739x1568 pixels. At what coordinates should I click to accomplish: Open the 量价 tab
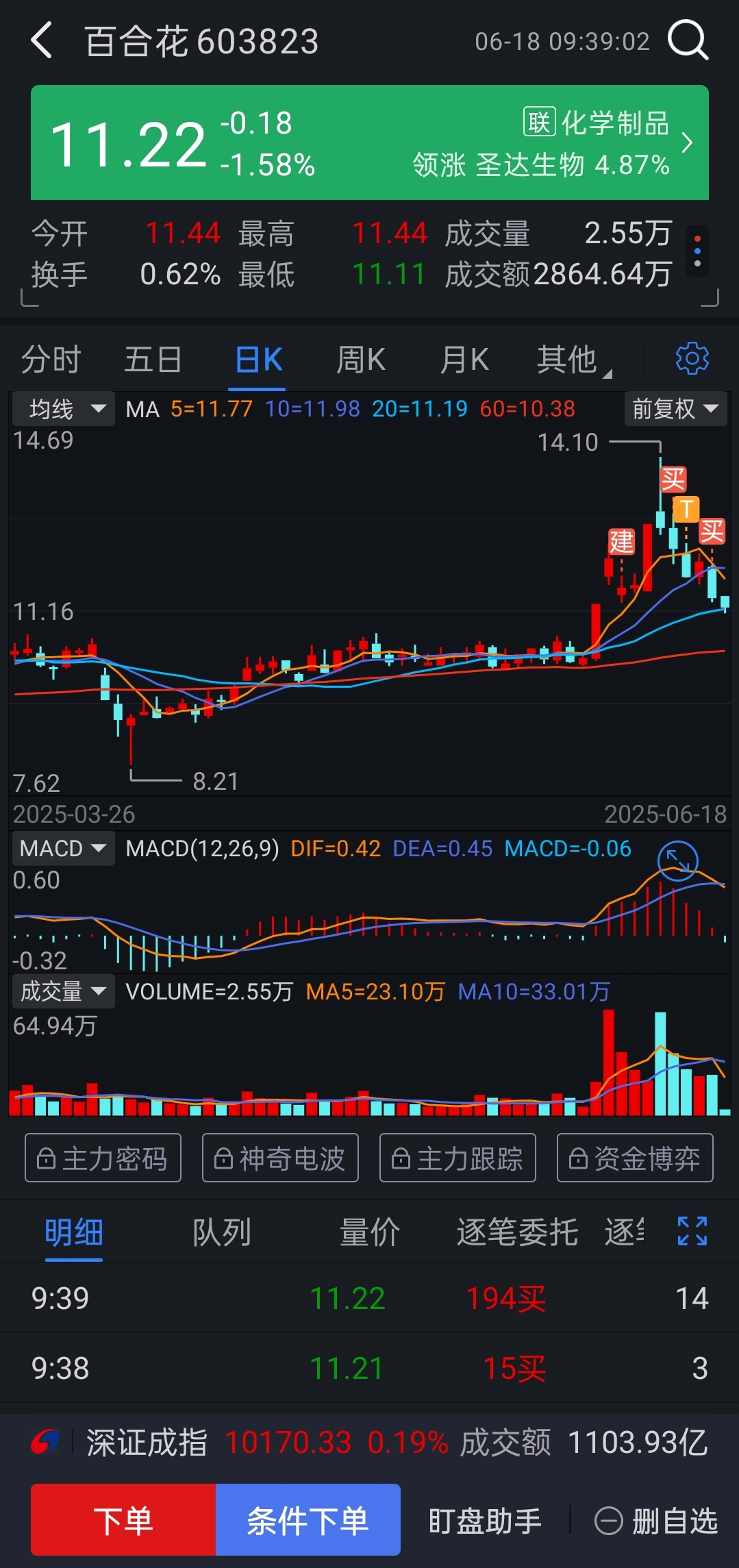[x=370, y=1232]
